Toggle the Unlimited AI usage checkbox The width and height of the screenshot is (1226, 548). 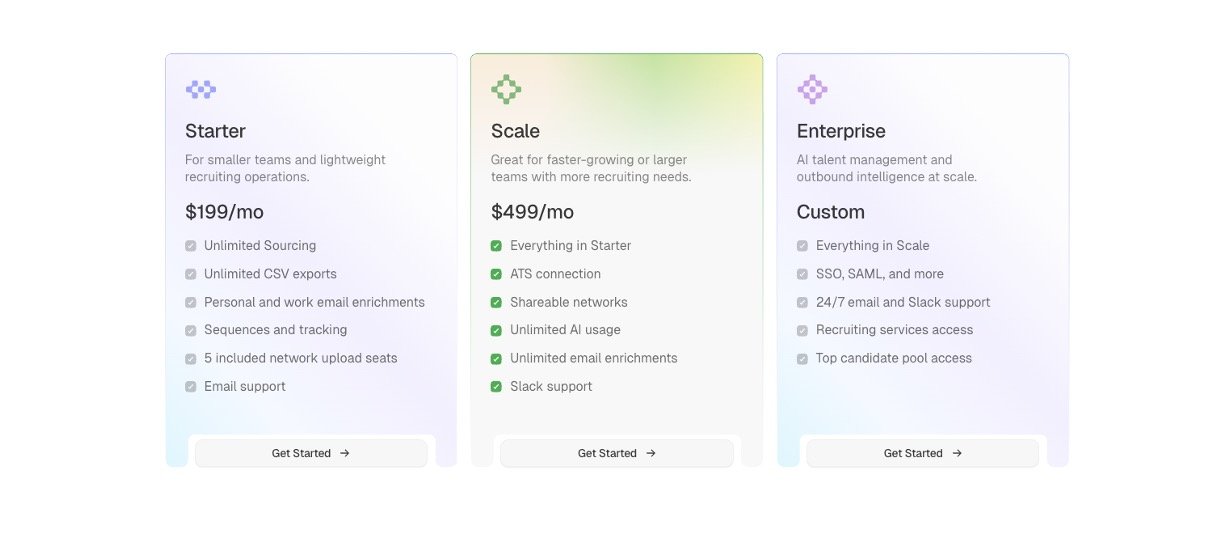[496, 330]
